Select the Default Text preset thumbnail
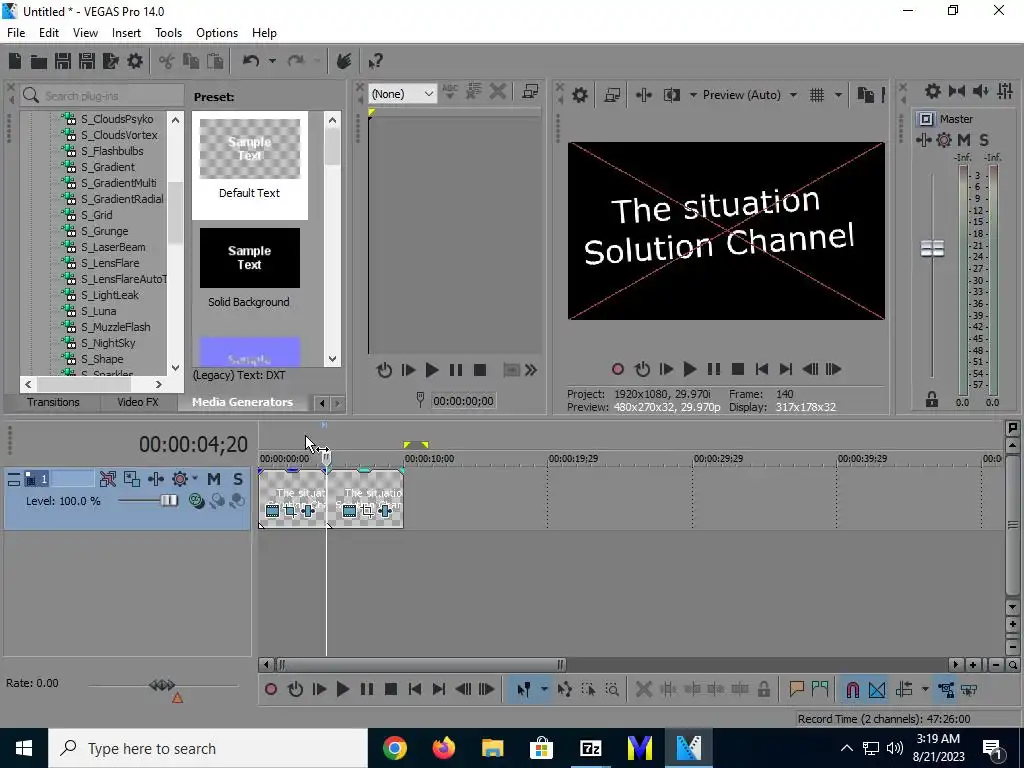The height and width of the screenshot is (768, 1024). [x=249, y=149]
